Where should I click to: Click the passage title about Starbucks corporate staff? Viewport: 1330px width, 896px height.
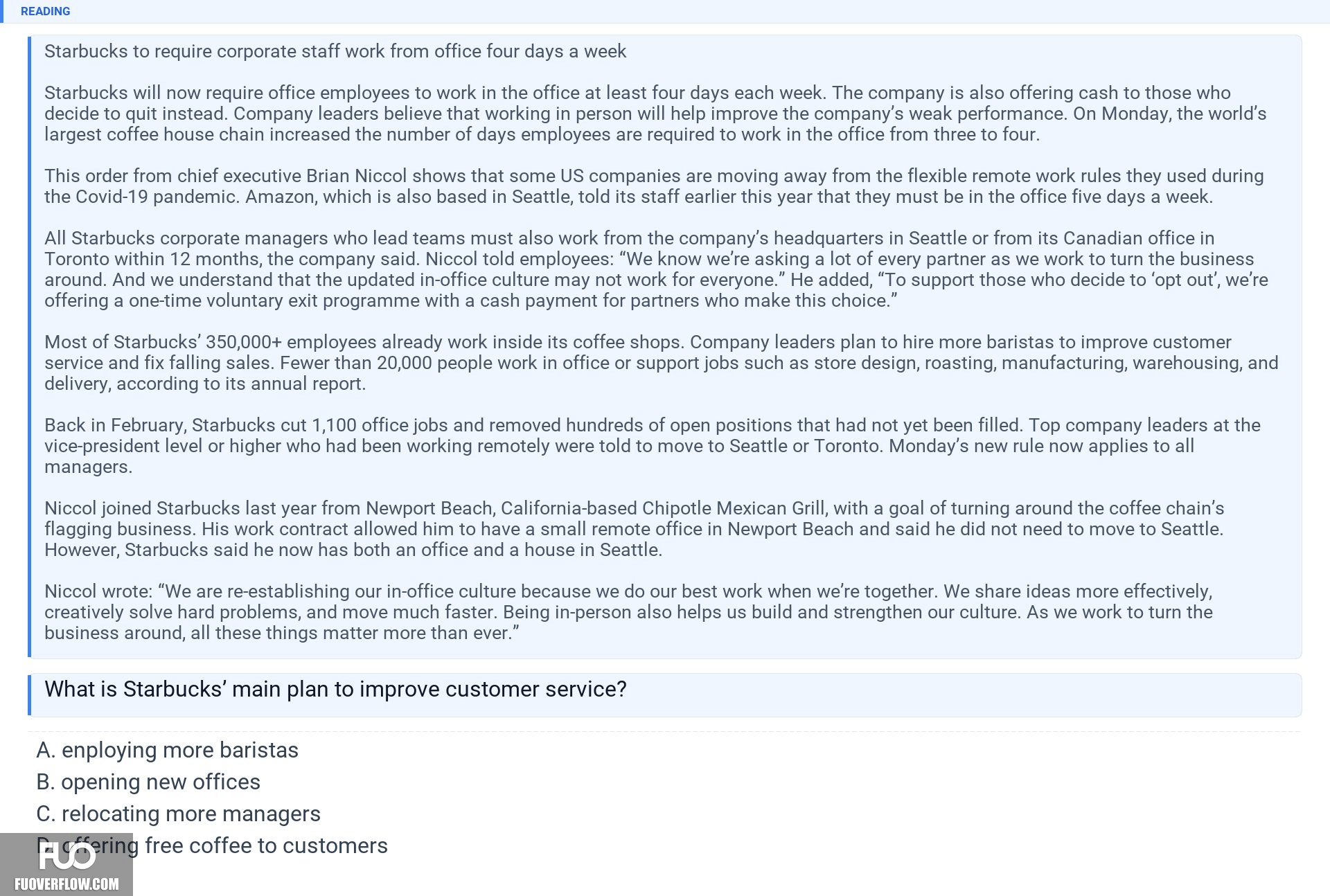335,51
